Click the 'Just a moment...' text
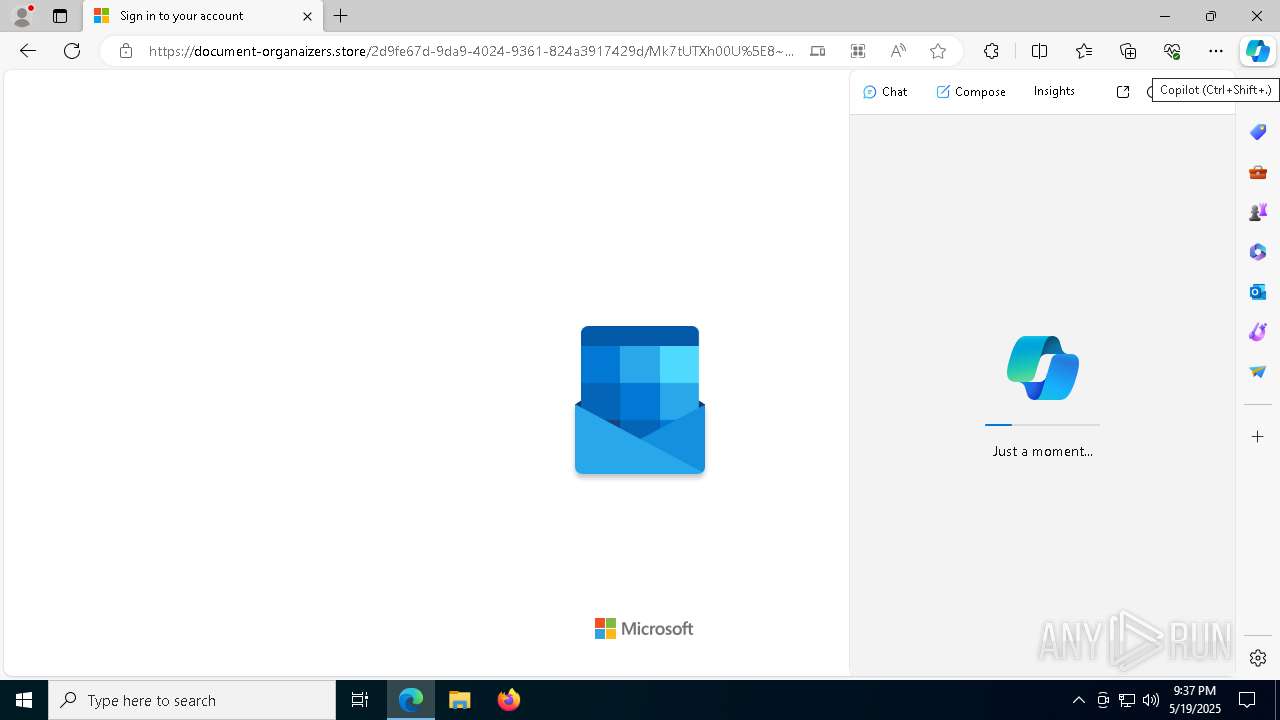Image resolution: width=1280 pixels, height=720 pixels. coord(1042,452)
